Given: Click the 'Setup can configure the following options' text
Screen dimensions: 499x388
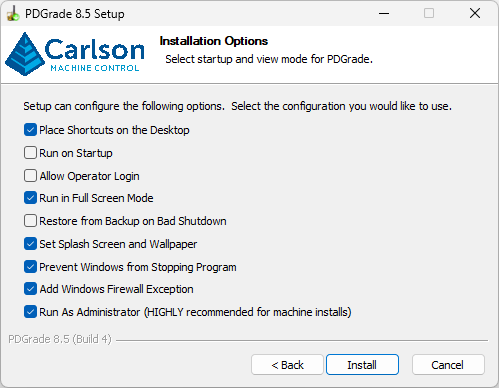Looking at the screenshot, I should tap(237, 106).
